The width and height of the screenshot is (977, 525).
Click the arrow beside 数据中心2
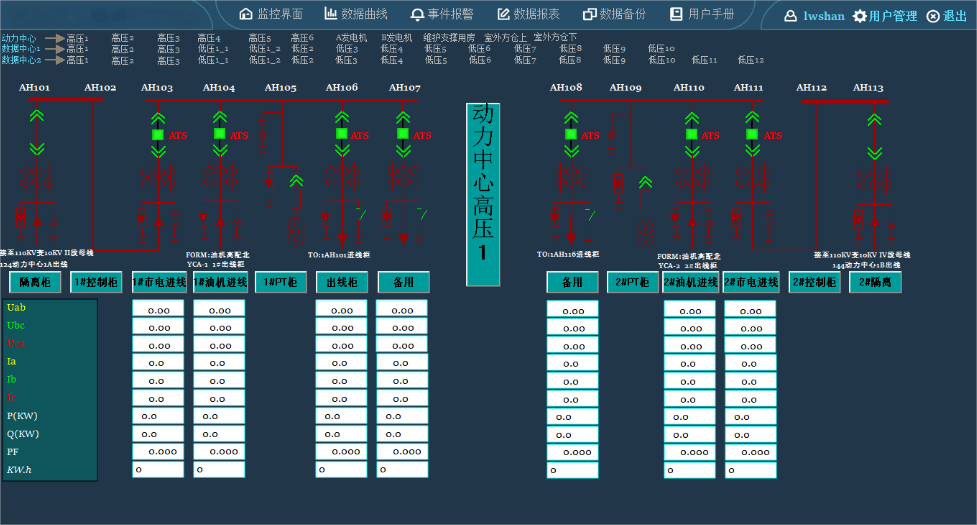(55, 60)
